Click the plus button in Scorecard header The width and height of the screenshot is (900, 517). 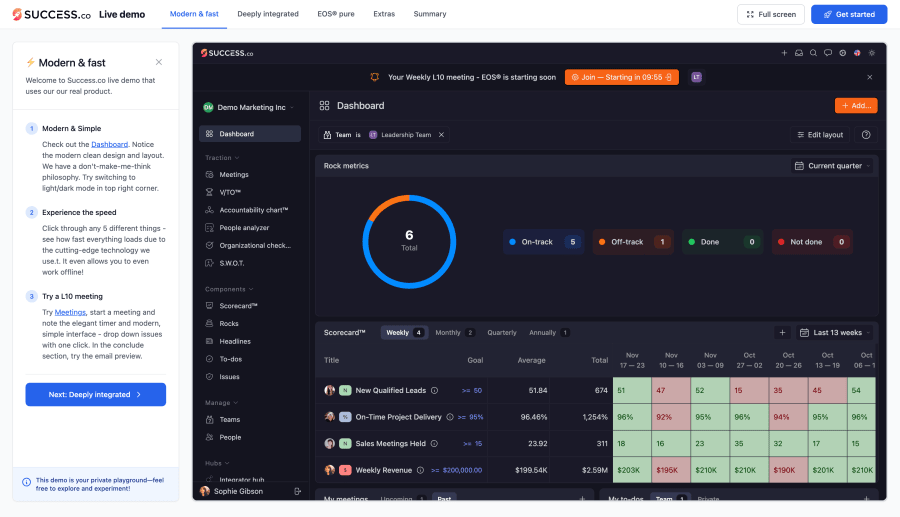pyautogui.click(x=782, y=333)
